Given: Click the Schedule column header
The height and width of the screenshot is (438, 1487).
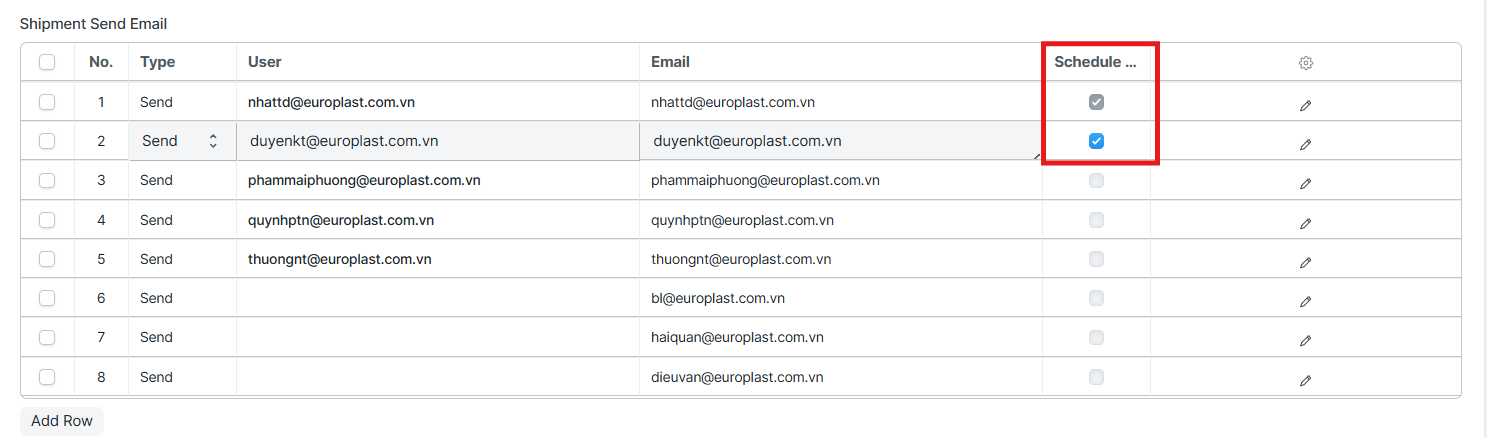Looking at the screenshot, I should 1095,62.
